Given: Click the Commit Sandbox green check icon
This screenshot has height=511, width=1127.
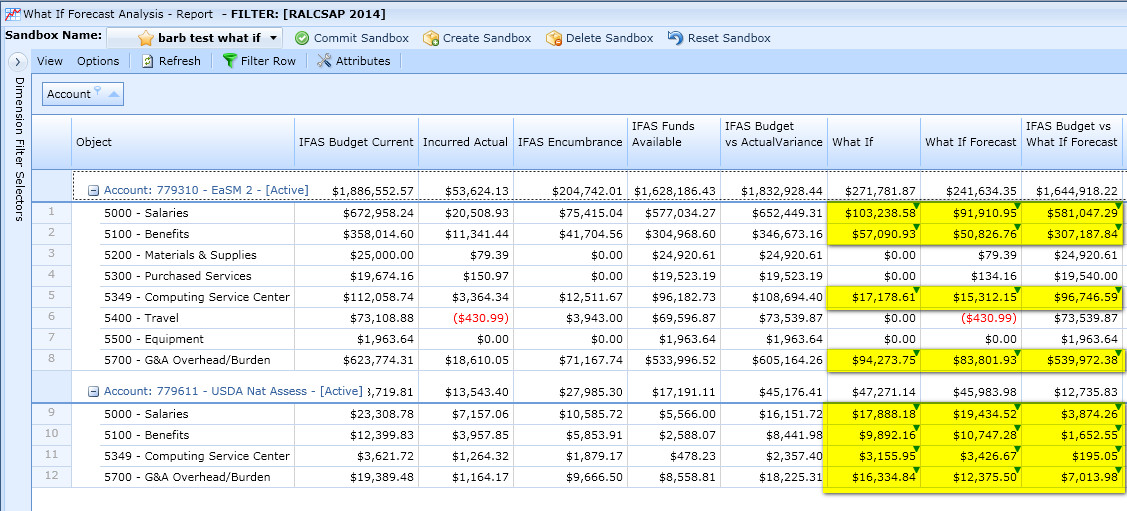Looking at the screenshot, I should tap(302, 38).
